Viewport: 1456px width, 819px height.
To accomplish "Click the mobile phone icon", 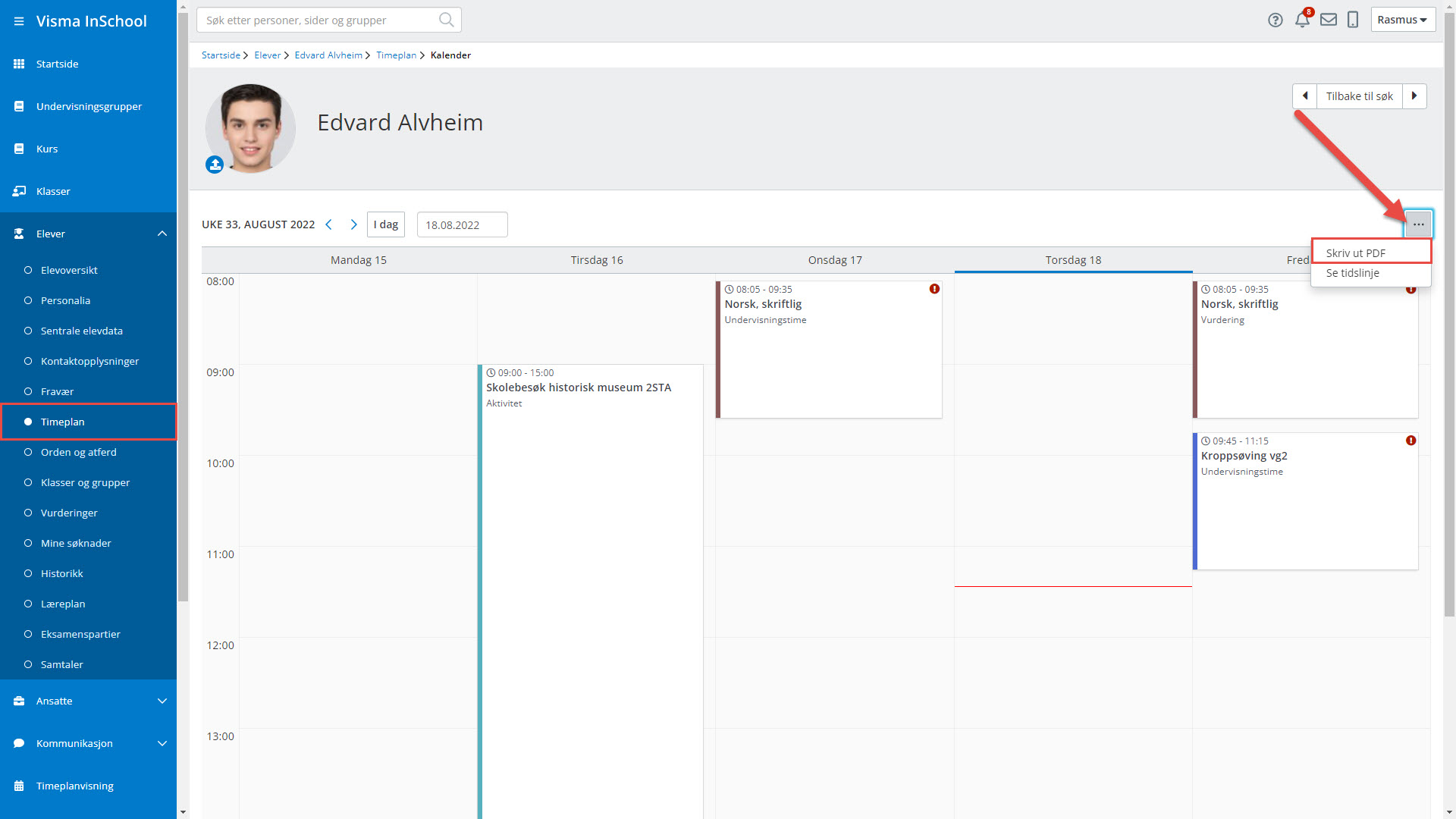I will (x=1353, y=20).
